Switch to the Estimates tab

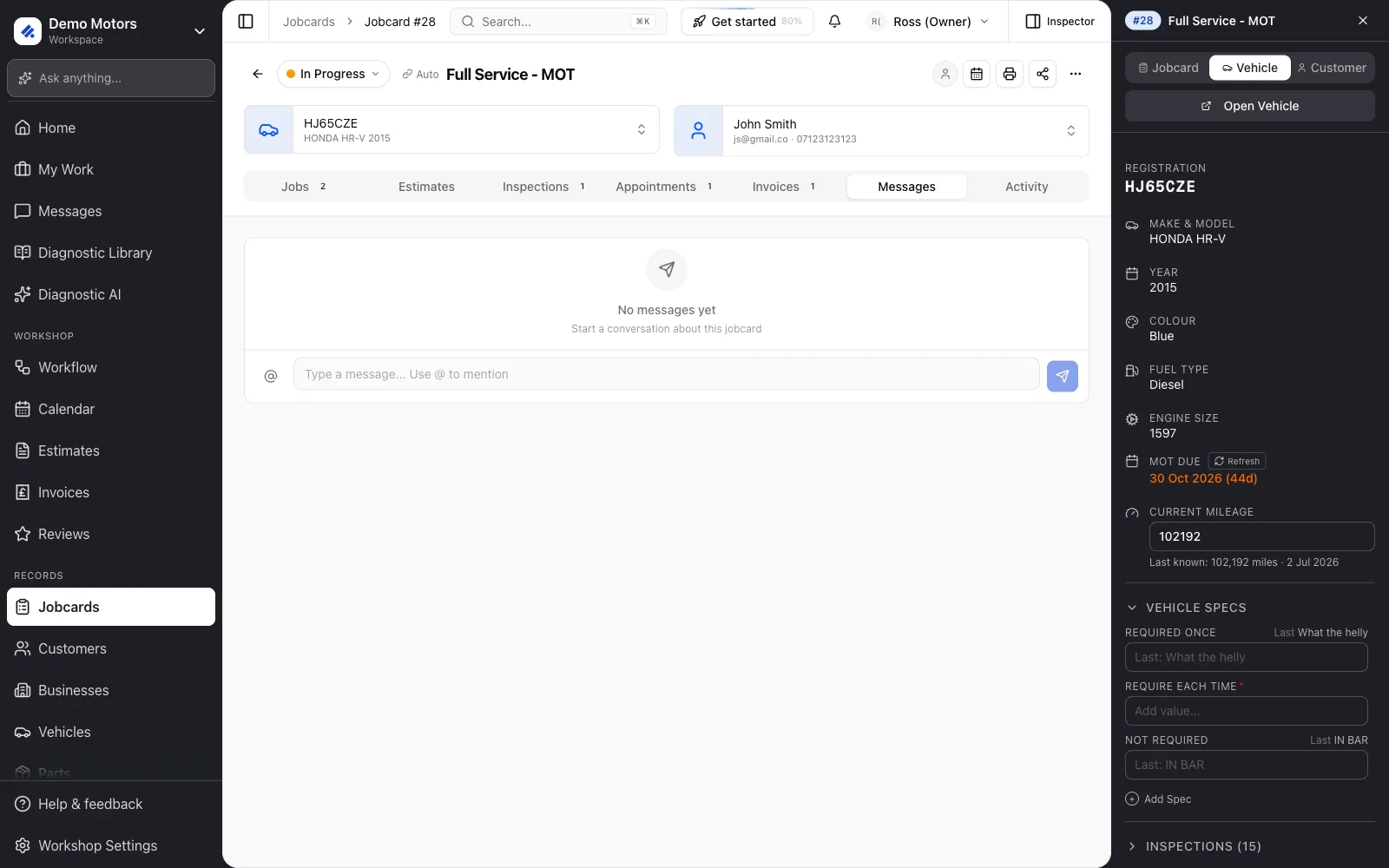click(x=426, y=187)
